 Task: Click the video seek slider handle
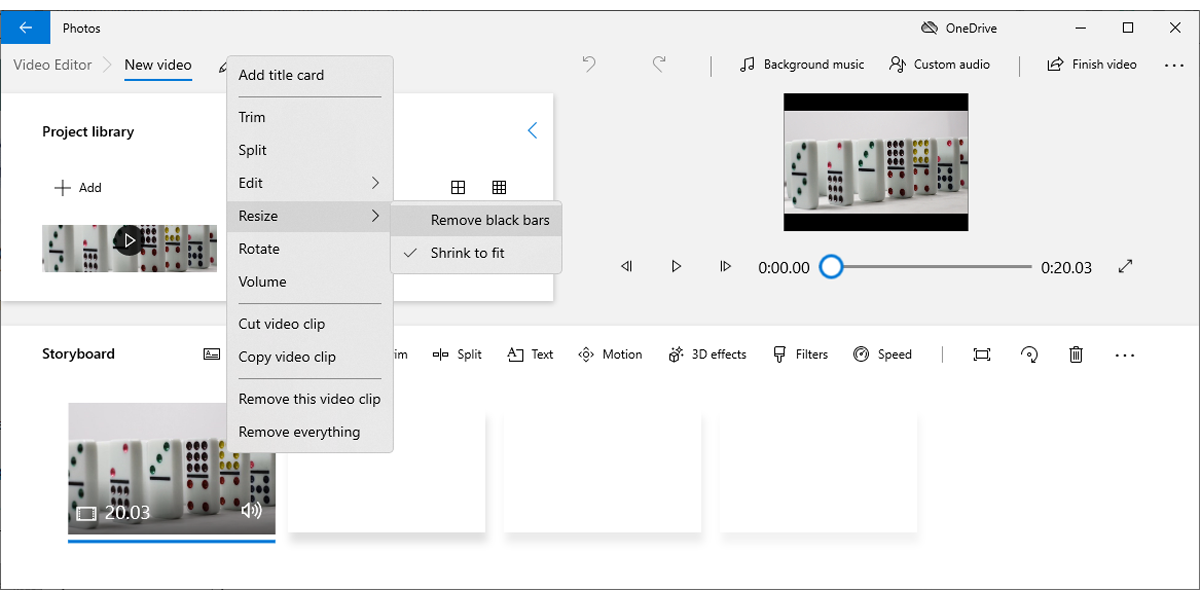pos(831,267)
